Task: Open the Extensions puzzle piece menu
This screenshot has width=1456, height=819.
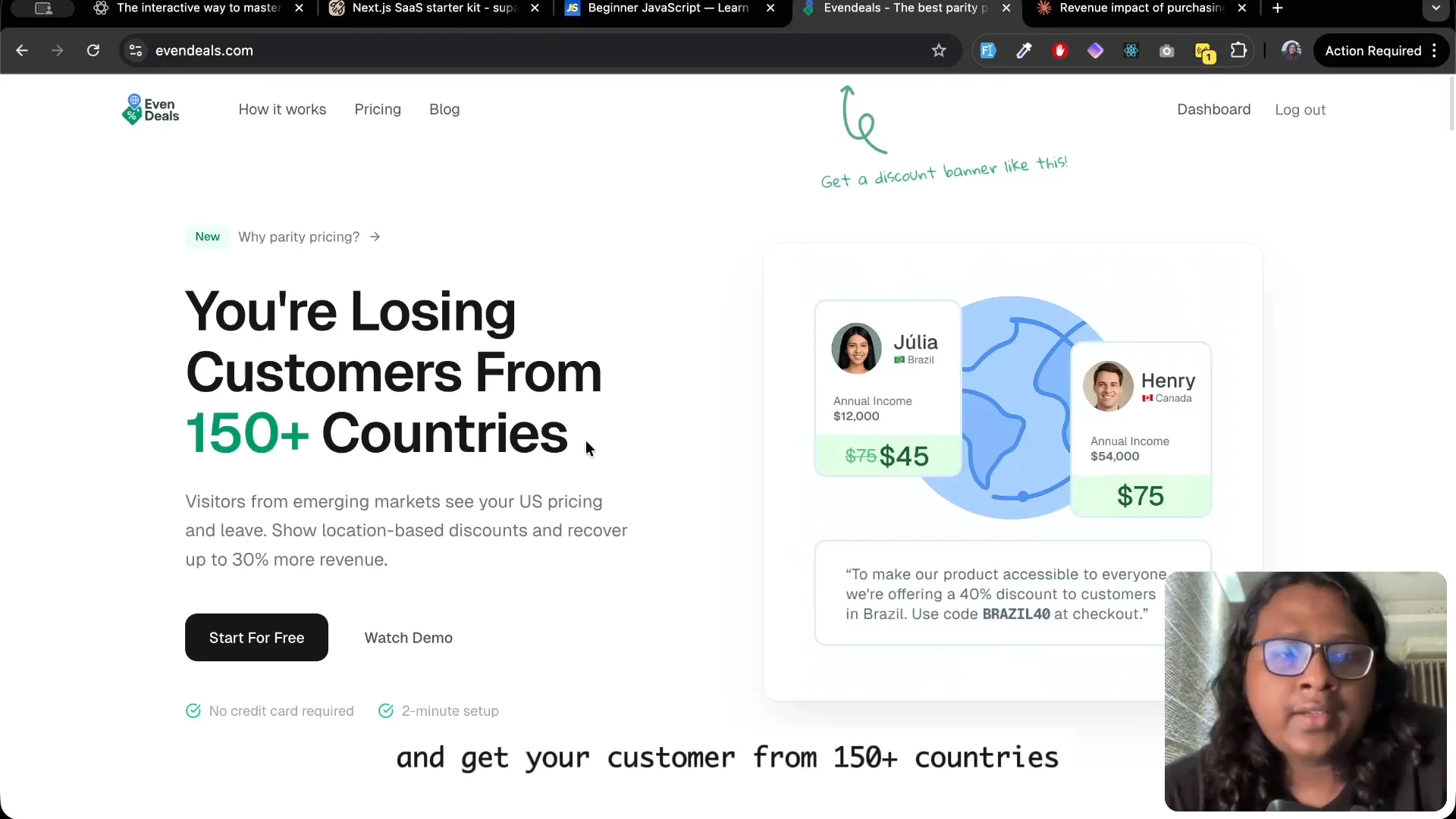Action: coord(1238,51)
